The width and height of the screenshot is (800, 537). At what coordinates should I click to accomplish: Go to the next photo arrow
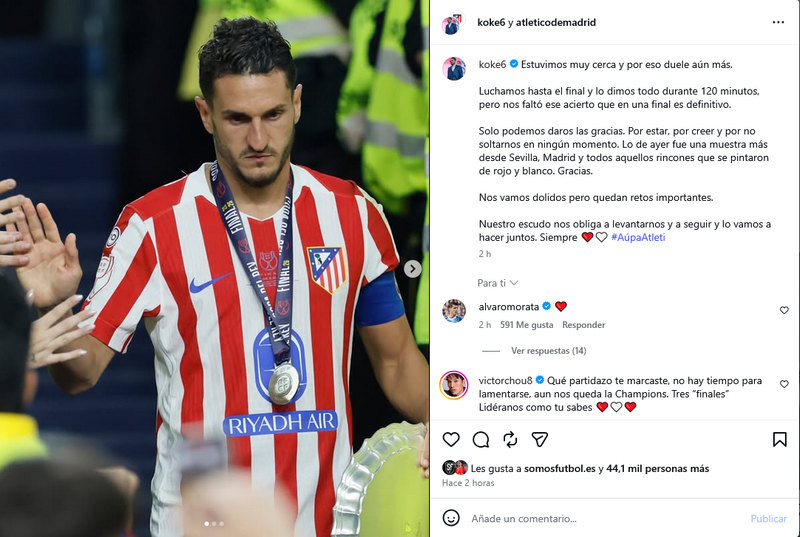tap(412, 269)
